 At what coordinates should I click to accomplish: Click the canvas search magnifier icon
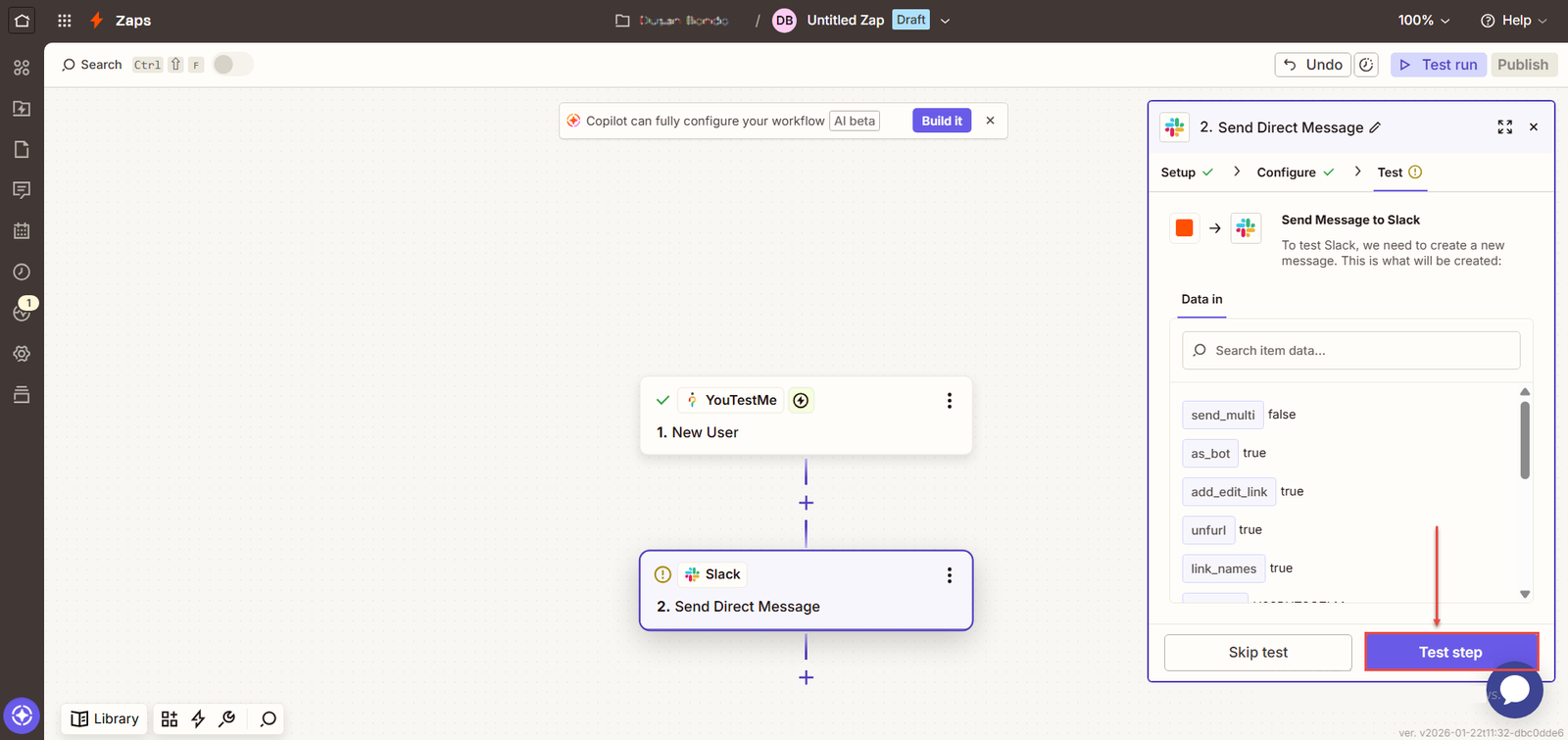(x=268, y=719)
